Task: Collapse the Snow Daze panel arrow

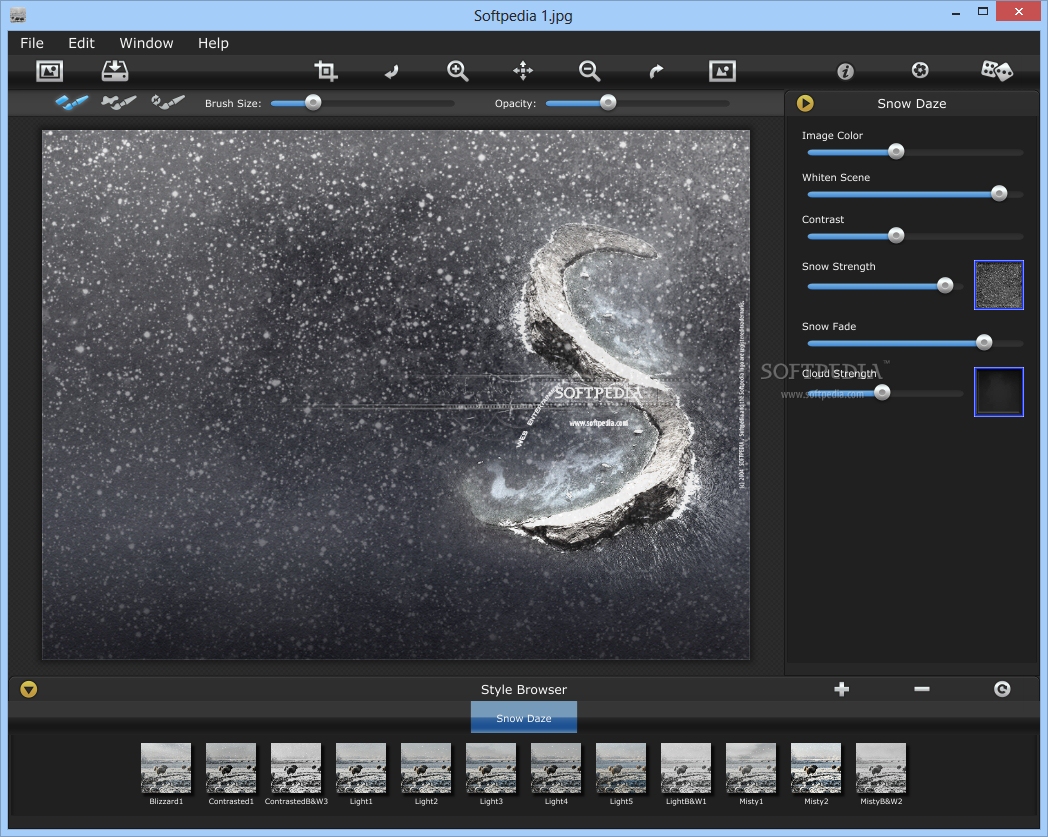Action: (x=805, y=103)
